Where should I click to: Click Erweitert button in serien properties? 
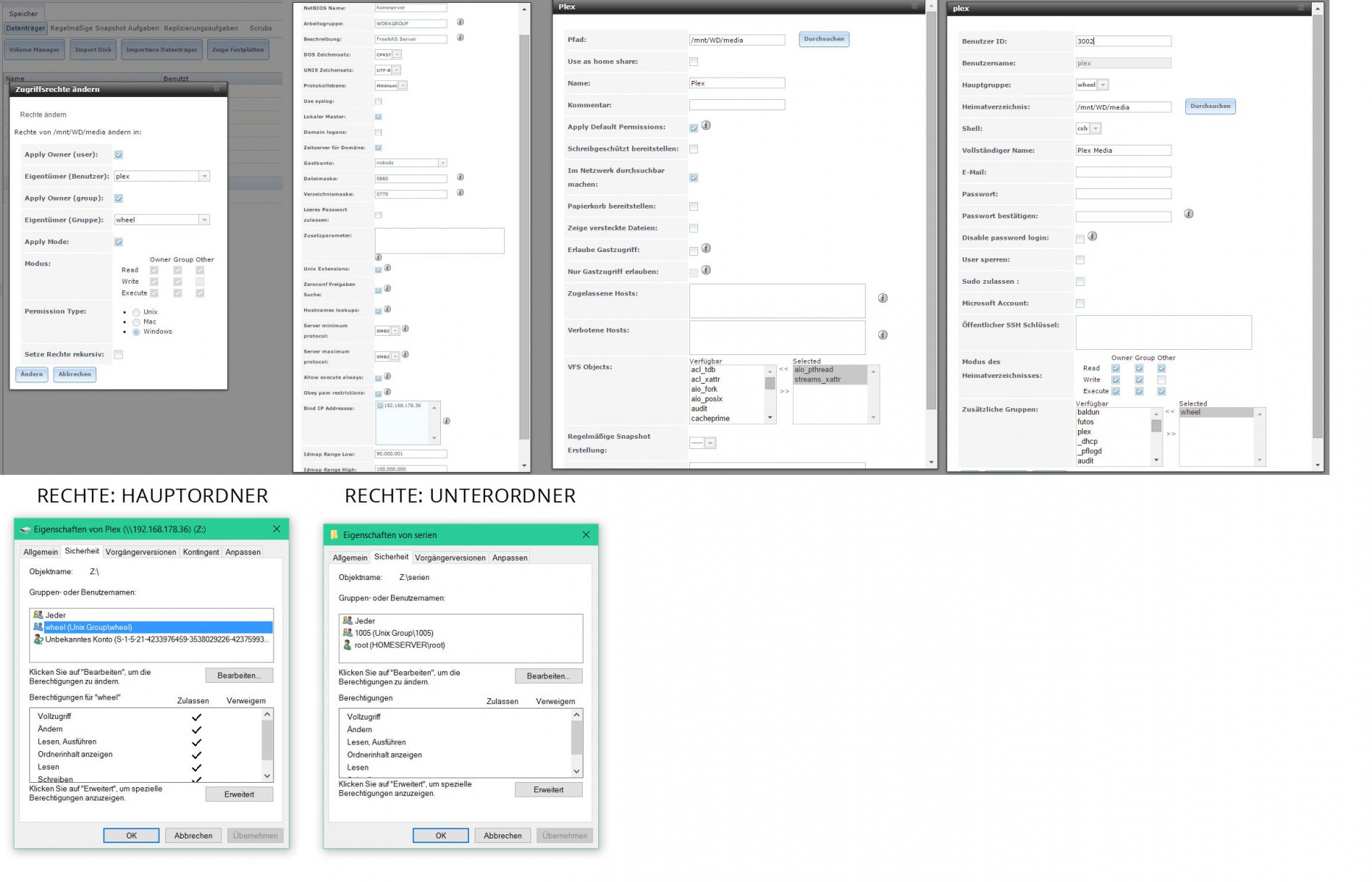pos(548,789)
